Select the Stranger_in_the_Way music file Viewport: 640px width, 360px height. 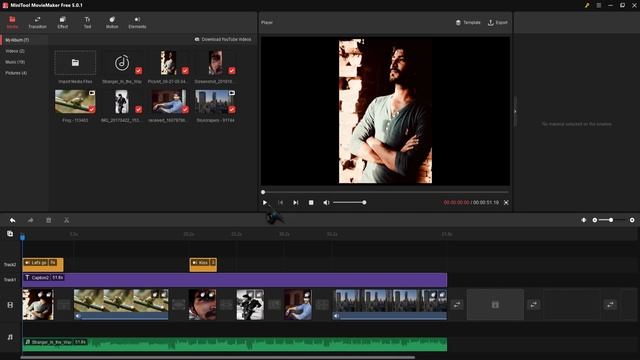click(x=122, y=63)
